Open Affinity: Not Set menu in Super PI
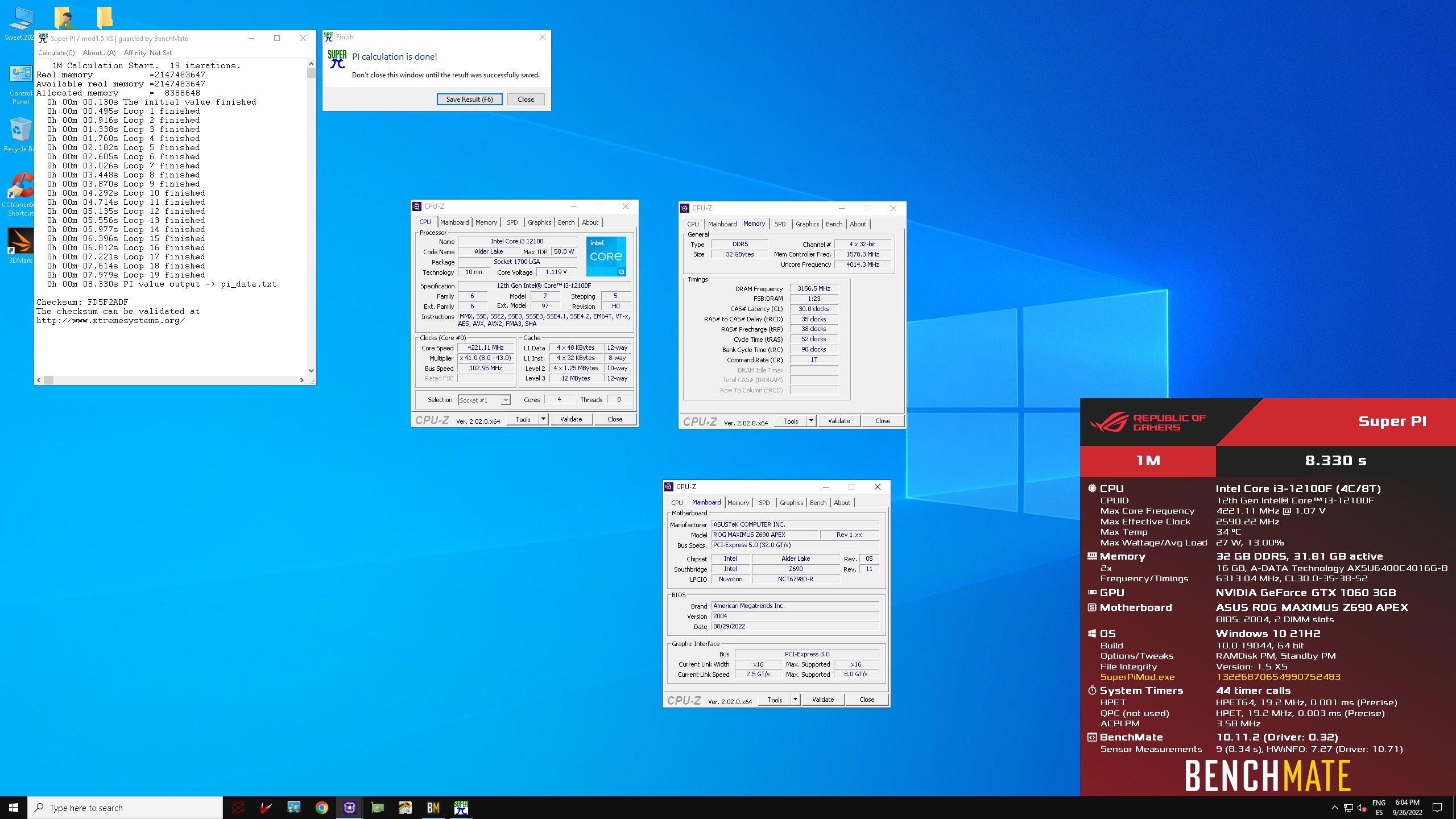This screenshot has width=1456, height=819. [148, 53]
